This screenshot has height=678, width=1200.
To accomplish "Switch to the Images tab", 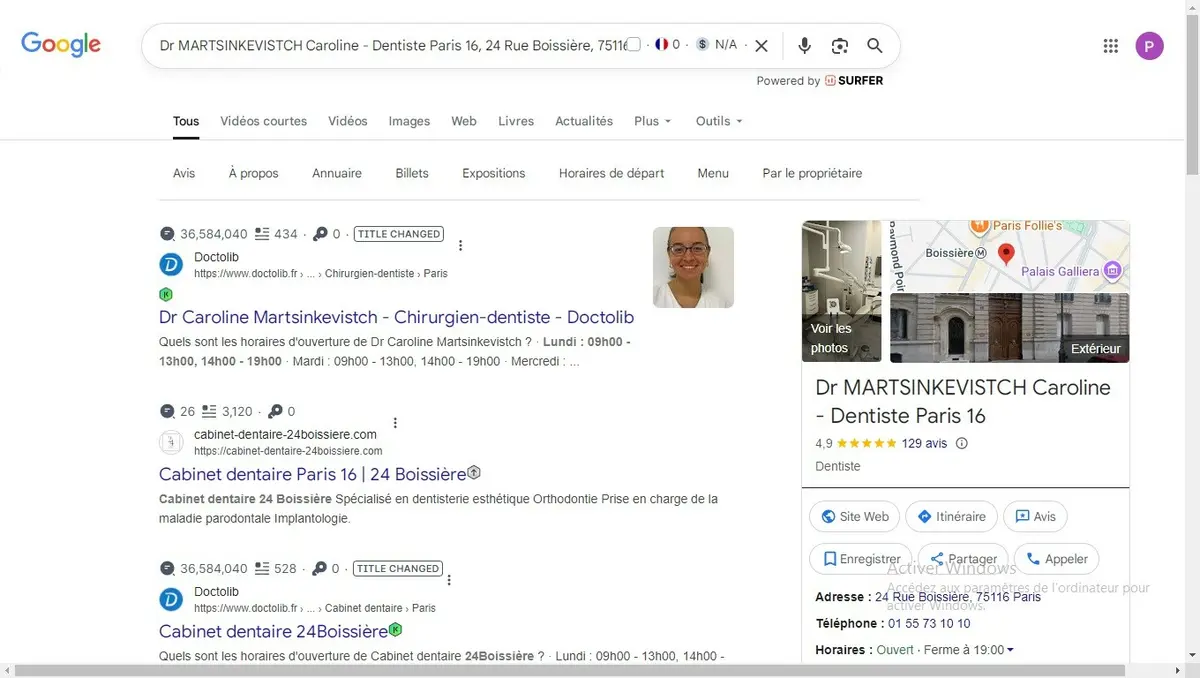I will 409,121.
